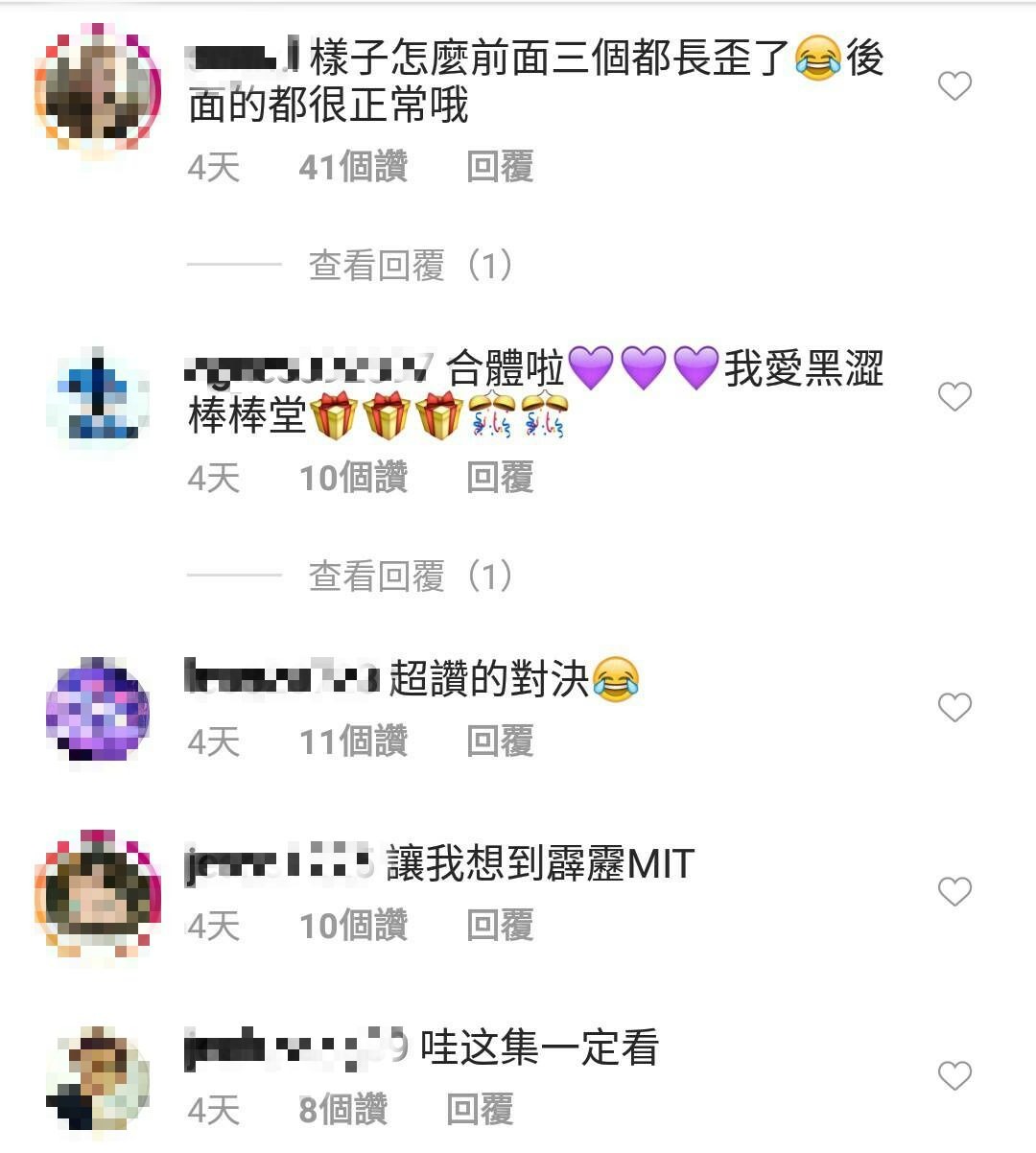Expand replies under the 41個讚 comment
The height and width of the screenshot is (1153, 1036).
tap(411, 266)
